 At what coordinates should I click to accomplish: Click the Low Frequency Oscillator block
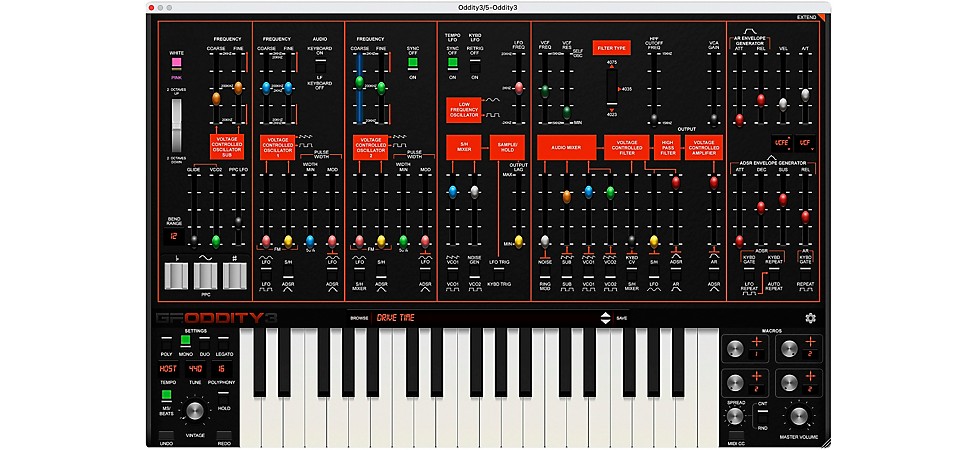[464, 110]
